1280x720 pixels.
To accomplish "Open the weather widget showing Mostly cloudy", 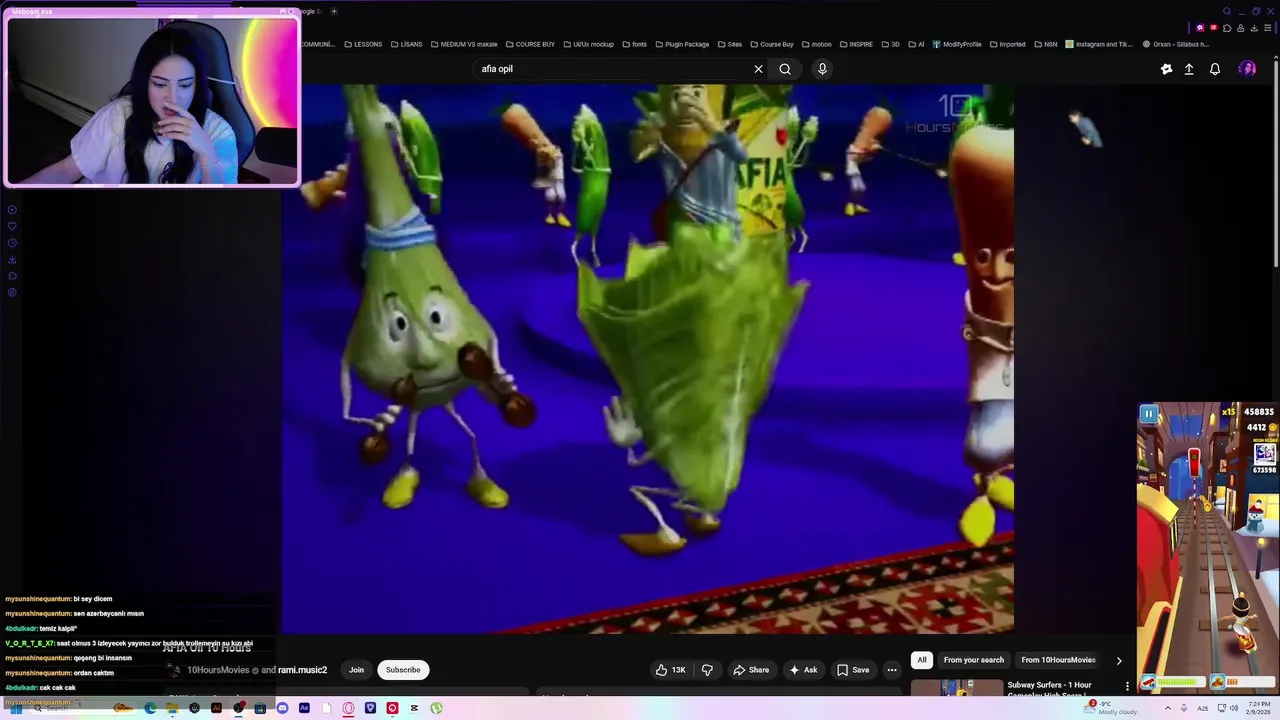I will tap(1112, 708).
